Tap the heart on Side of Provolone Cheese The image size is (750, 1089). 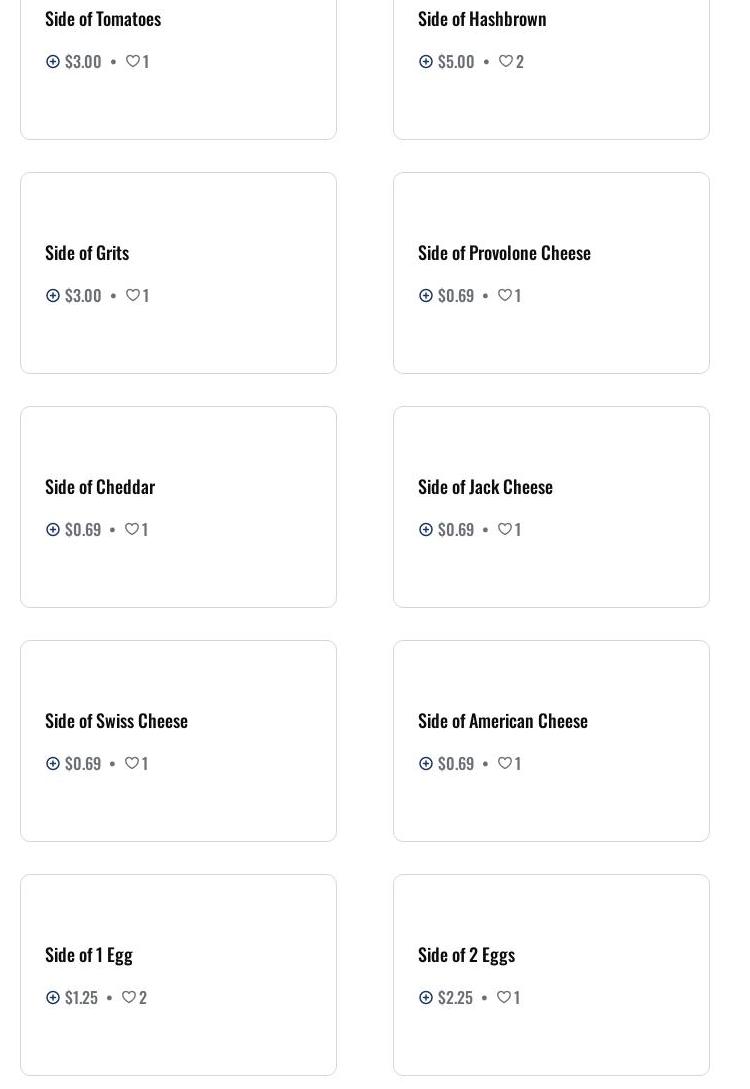[505, 295]
